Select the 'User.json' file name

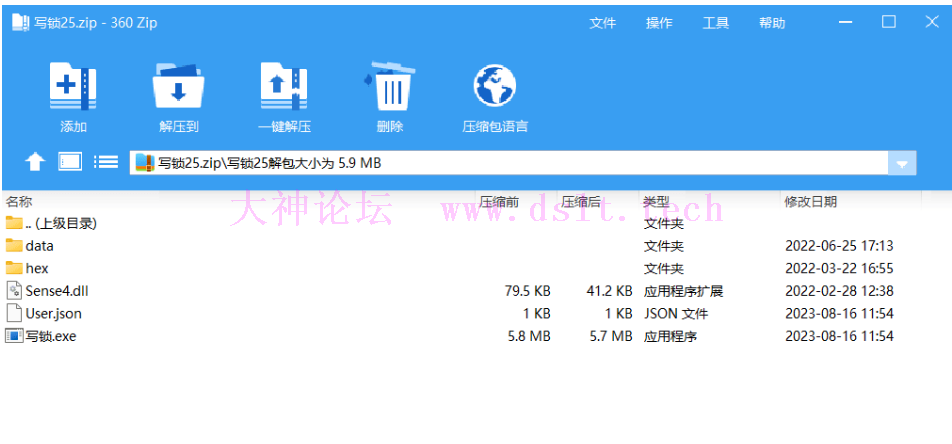[x=53, y=313]
